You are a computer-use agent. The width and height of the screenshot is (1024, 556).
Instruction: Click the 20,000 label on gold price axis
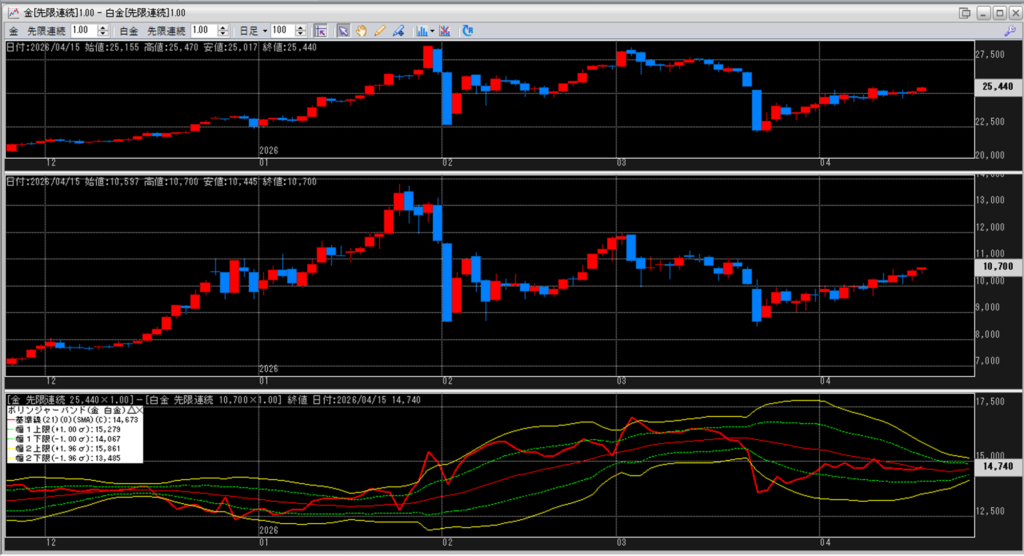point(990,155)
